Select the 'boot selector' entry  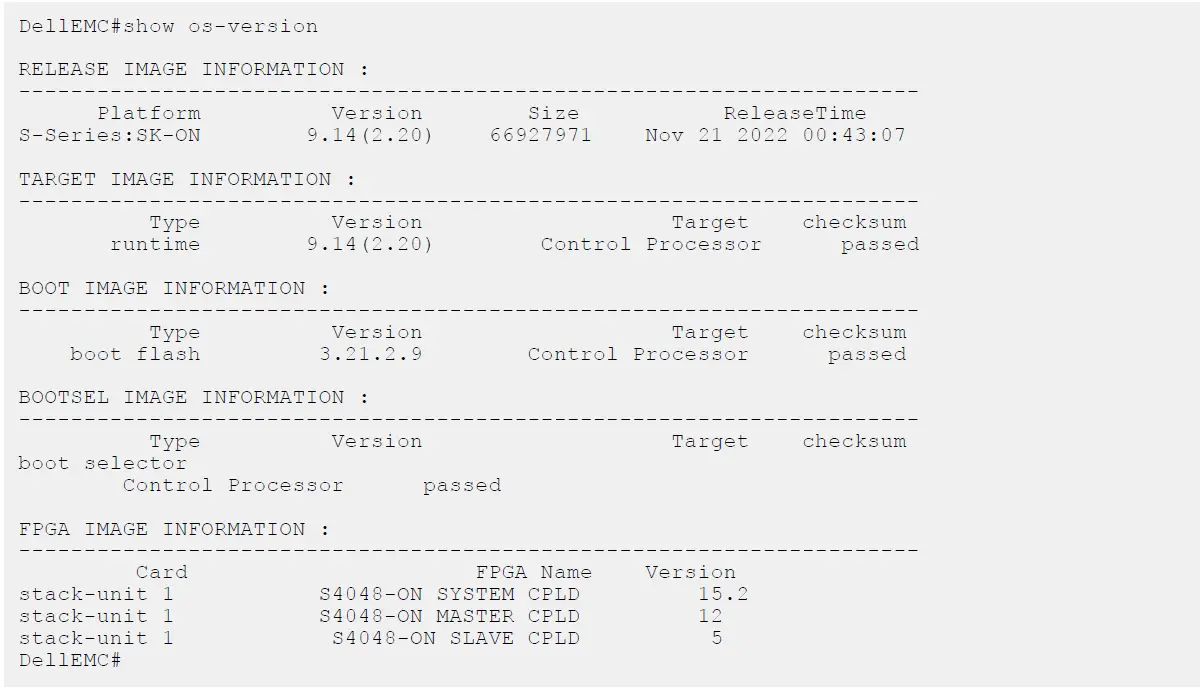point(102,464)
